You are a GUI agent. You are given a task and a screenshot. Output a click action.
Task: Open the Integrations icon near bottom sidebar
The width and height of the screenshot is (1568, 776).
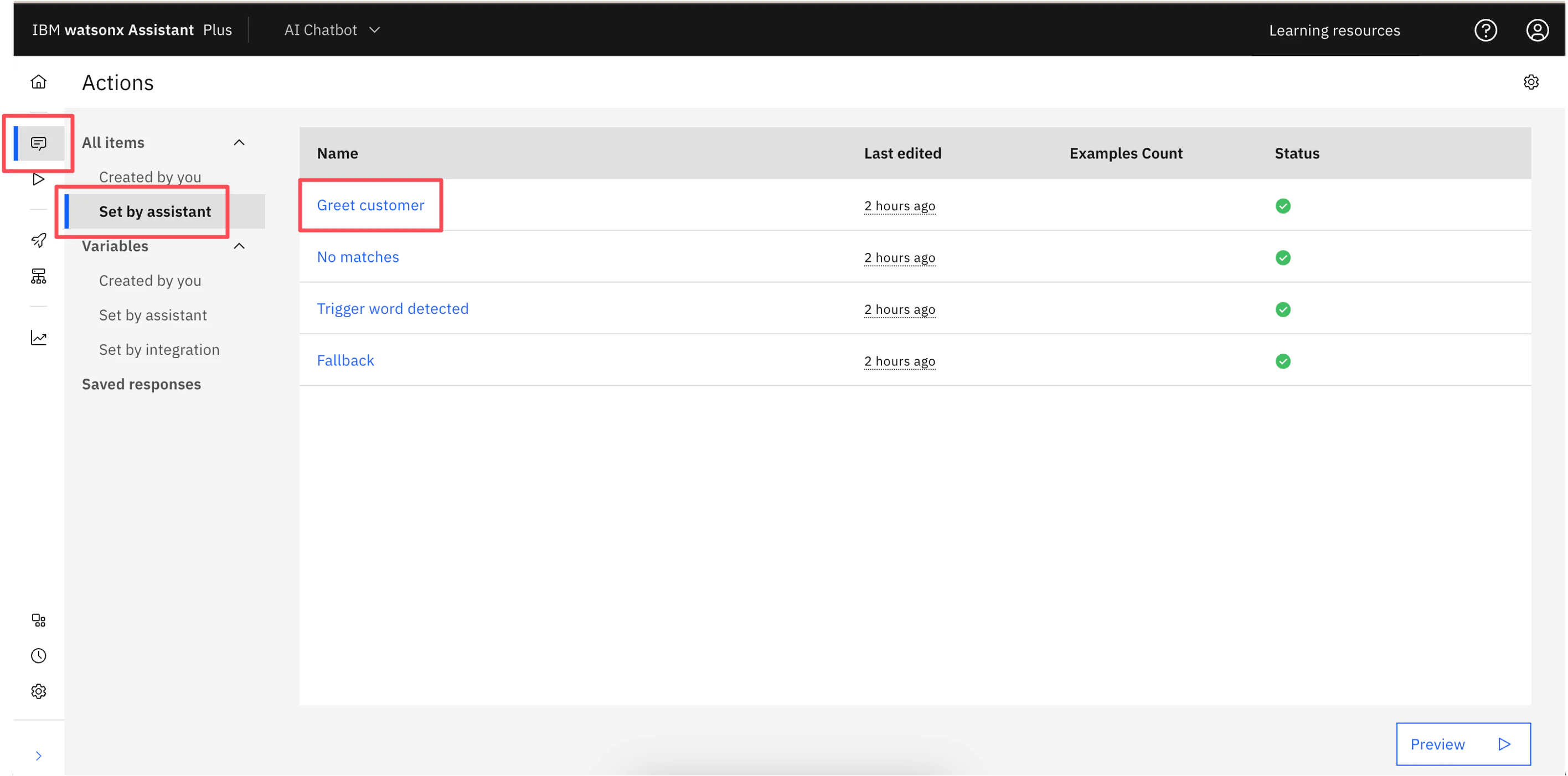38,620
